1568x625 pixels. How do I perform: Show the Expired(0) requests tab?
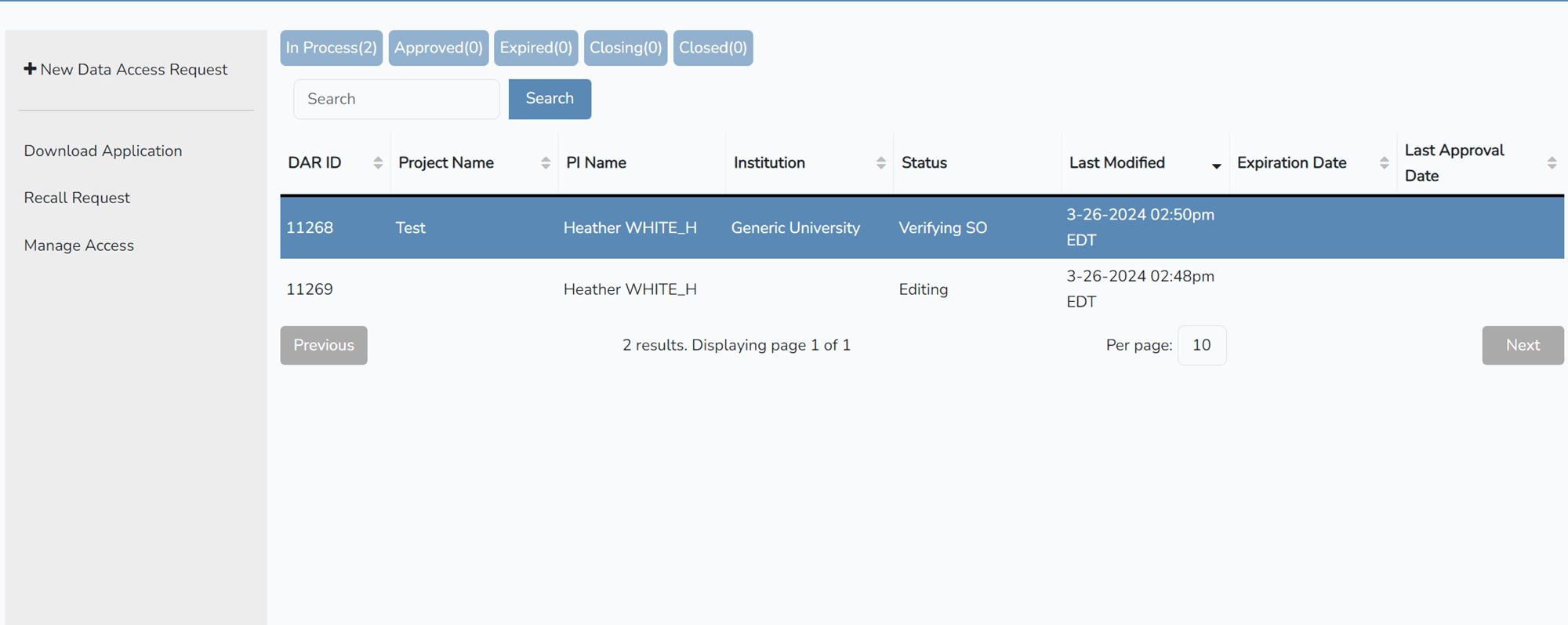click(x=535, y=48)
